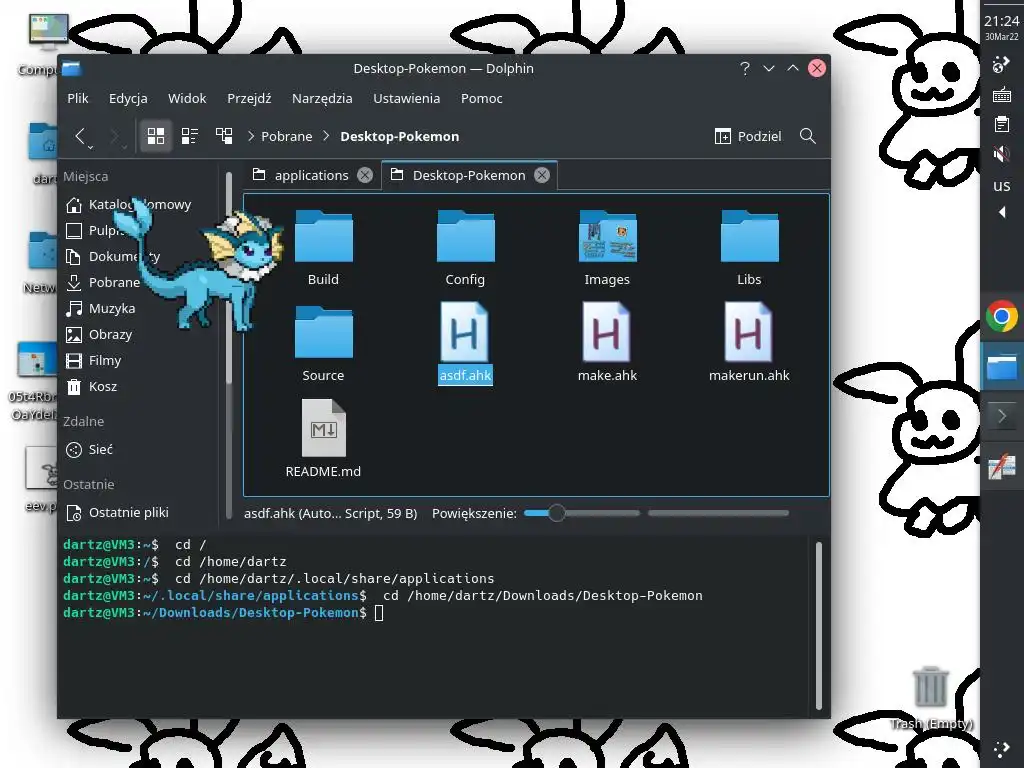Click Pobrane in the breadcrumb path
The height and width of the screenshot is (768, 1024).
[x=287, y=136]
